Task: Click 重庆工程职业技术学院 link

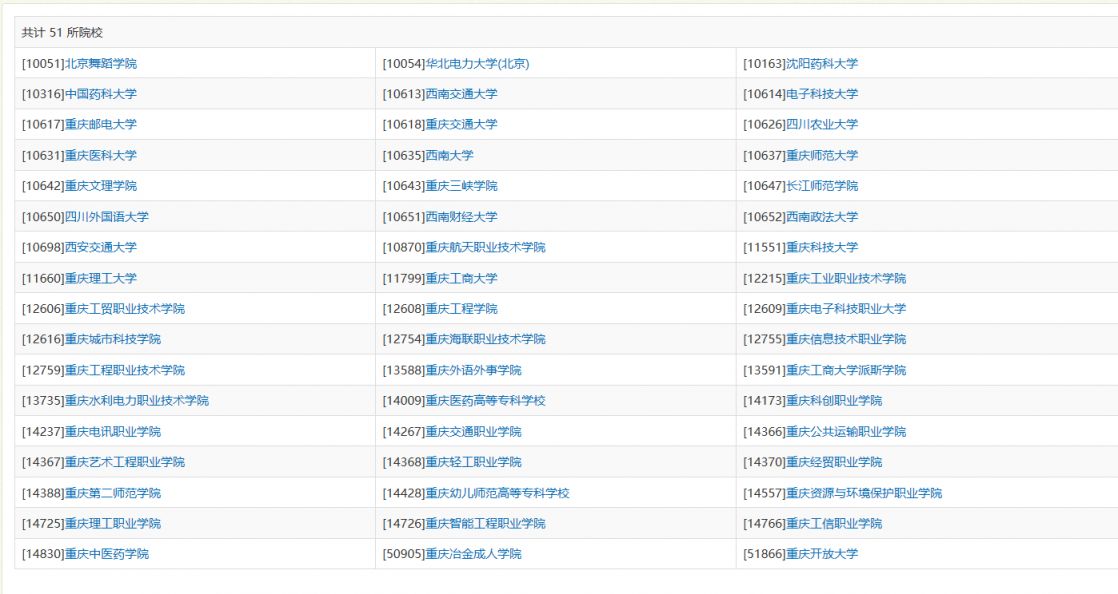Action: [125, 370]
